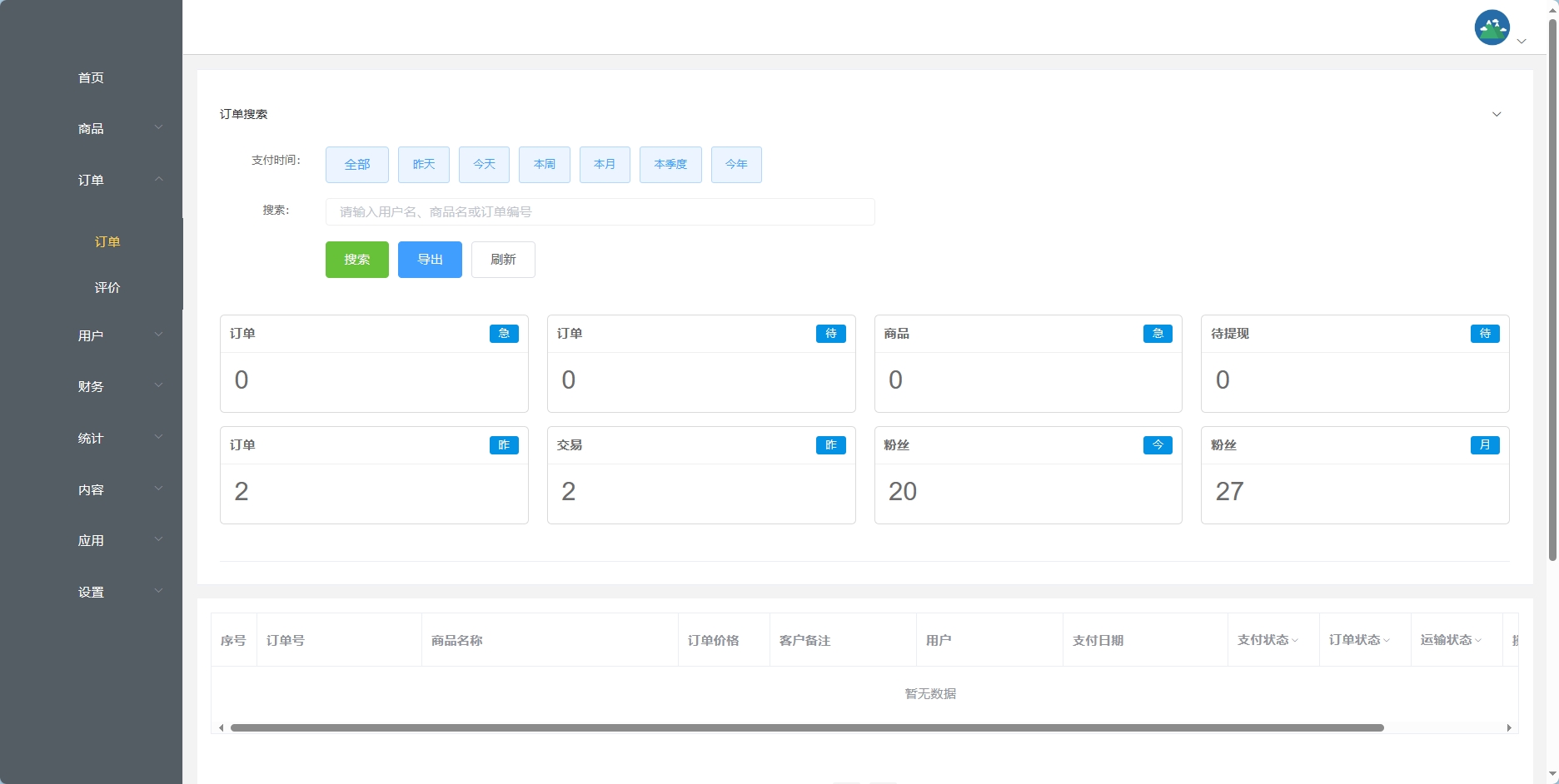Click the chevron next to the avatar

1522,42
